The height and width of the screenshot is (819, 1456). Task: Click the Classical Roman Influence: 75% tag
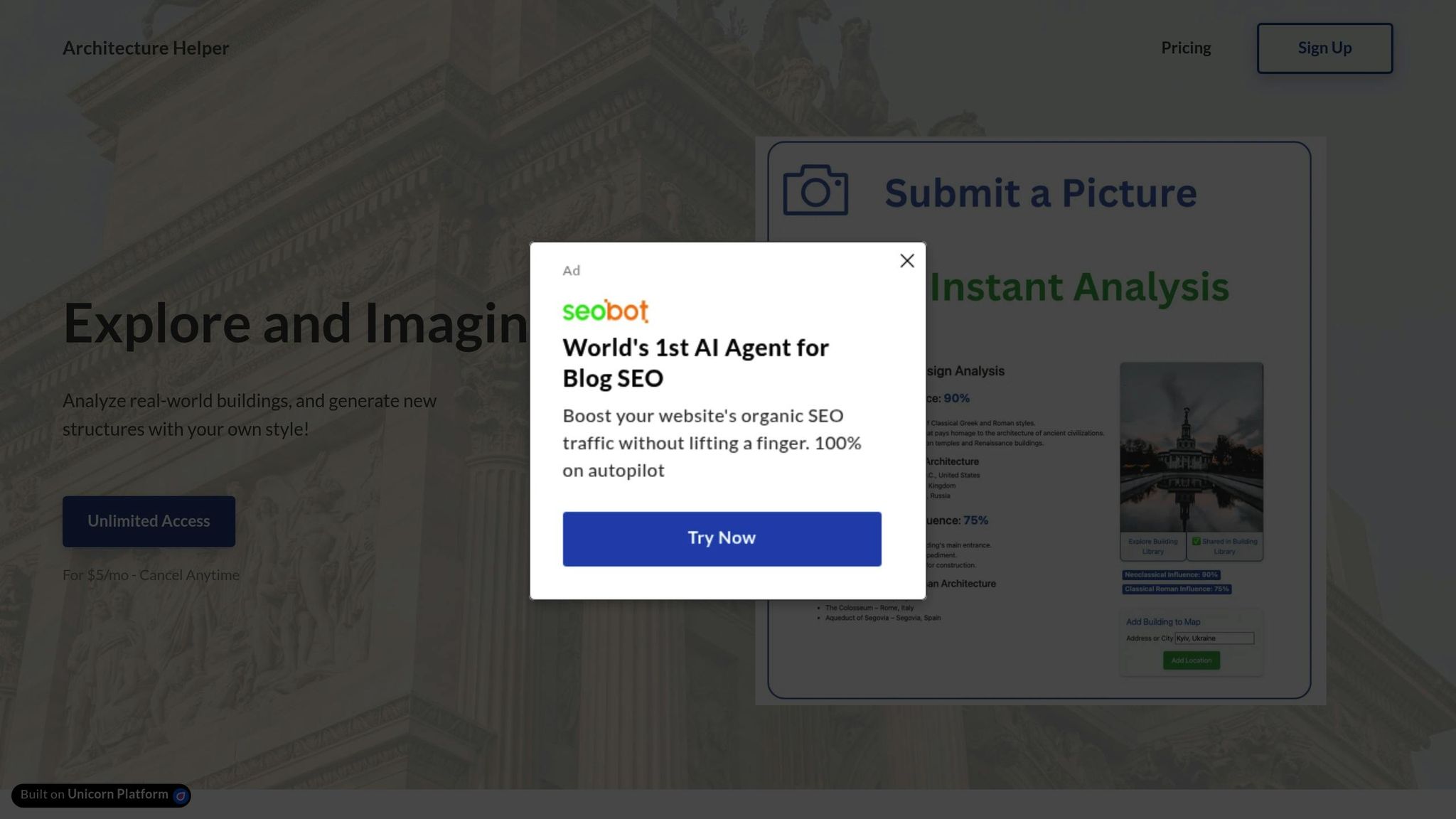click(x=1177, y=589)
